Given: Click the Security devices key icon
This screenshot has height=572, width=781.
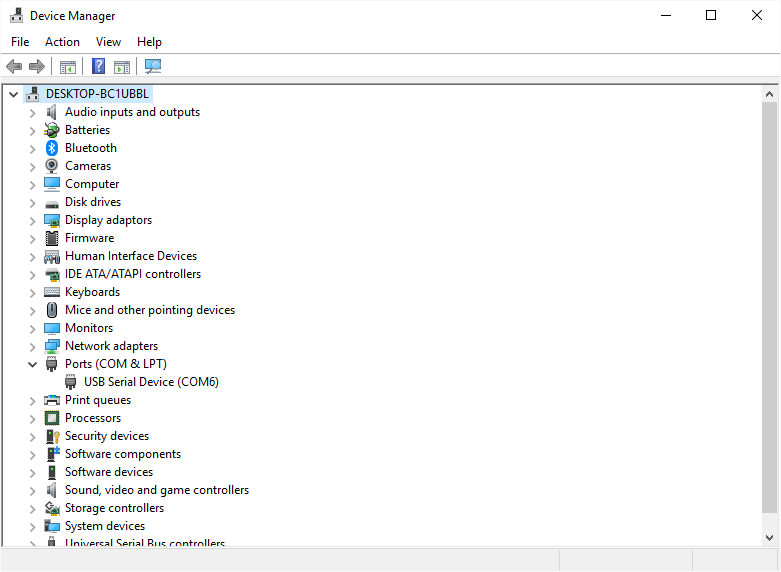Looking at the screenshot, I should 52,436.
